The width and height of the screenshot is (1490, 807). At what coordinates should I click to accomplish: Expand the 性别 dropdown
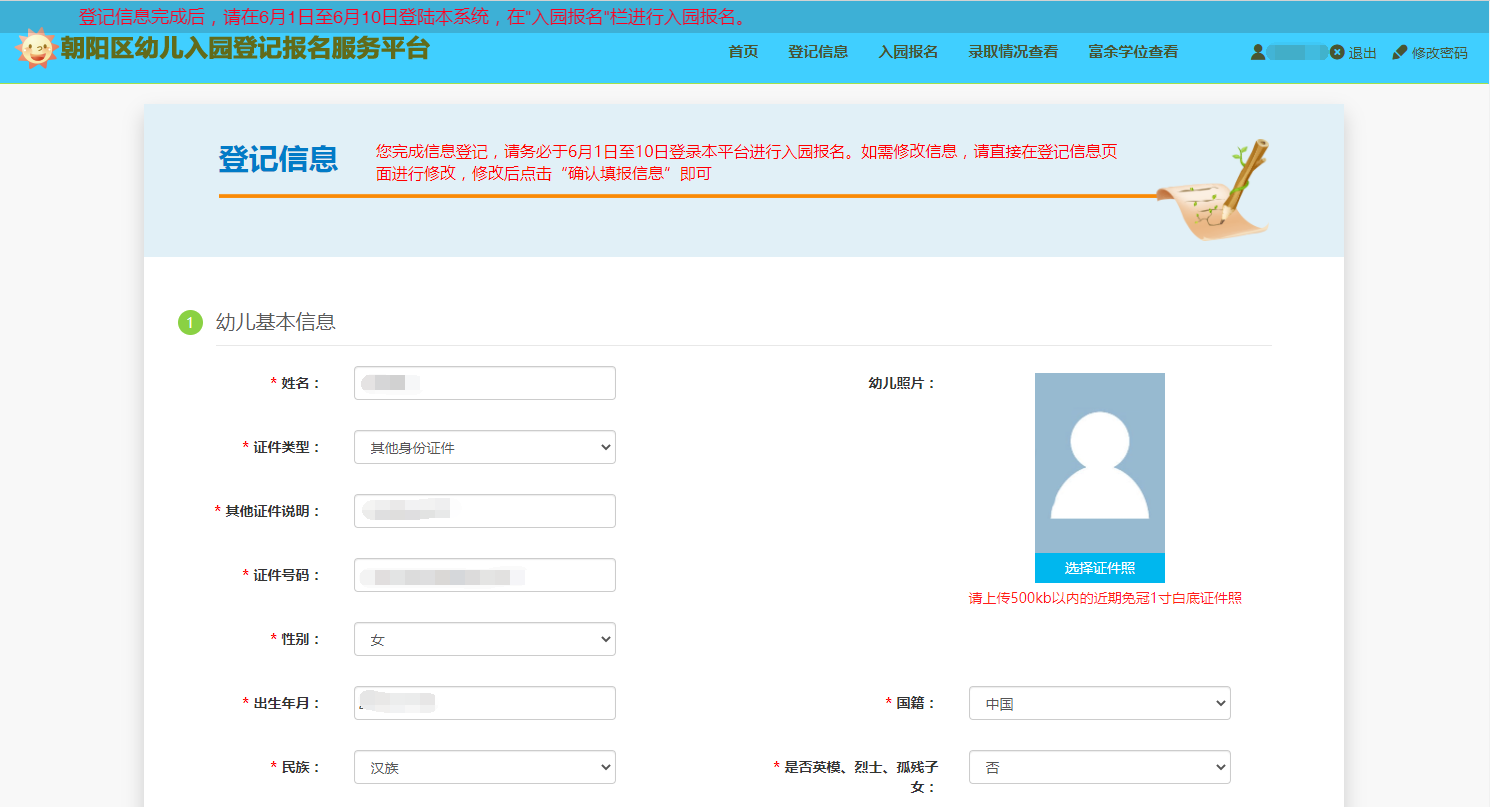pyautogui.click(x=485, y=639)
